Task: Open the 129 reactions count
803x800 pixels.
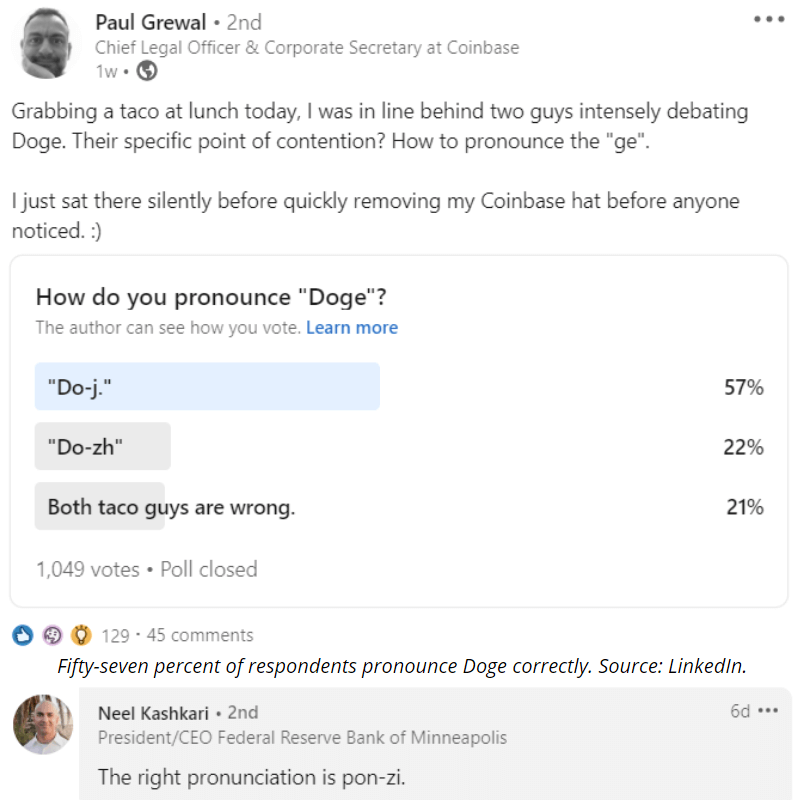Action: pos(115,635)
